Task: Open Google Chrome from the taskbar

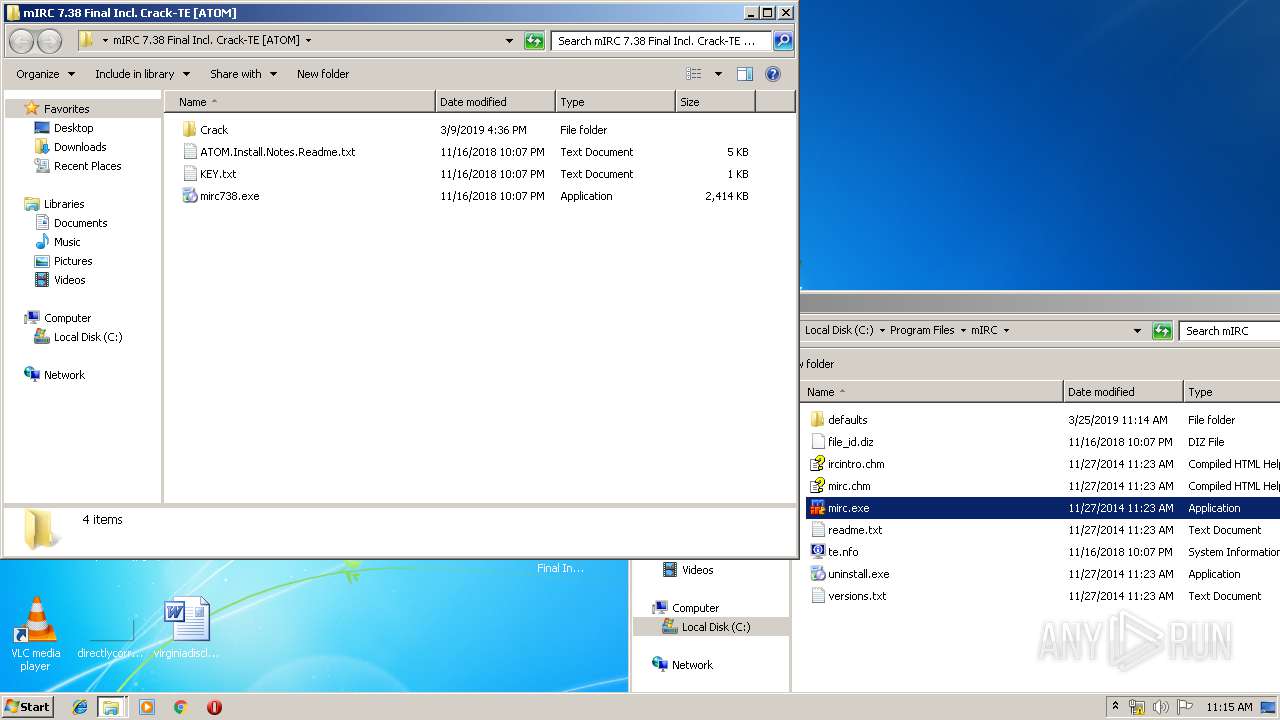Action: pos(180,707)
